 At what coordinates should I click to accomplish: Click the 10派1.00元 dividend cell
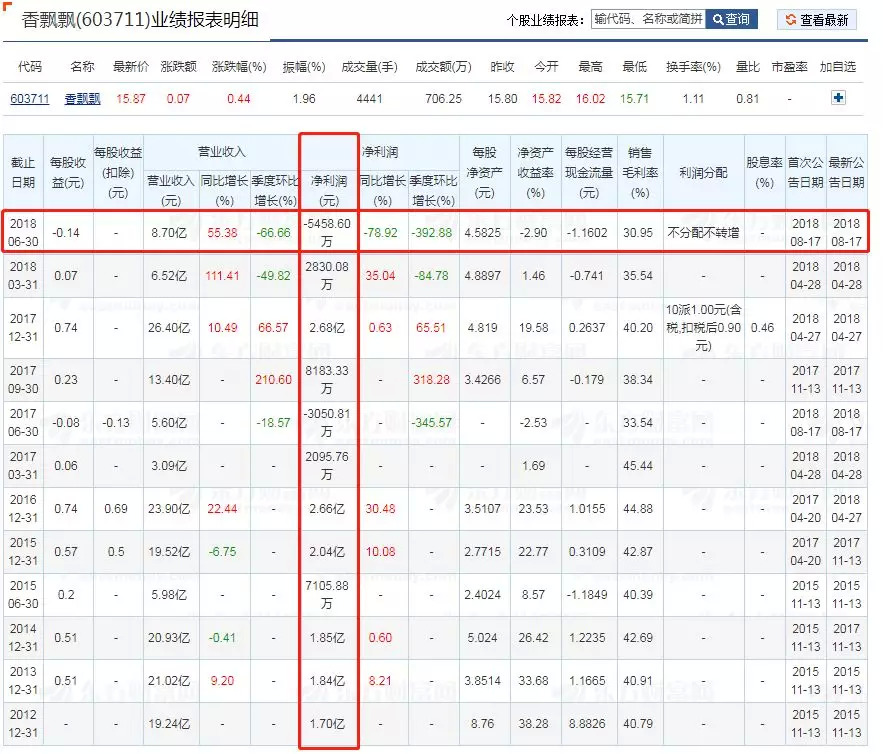pyautogui.click(x=703, y=328)
